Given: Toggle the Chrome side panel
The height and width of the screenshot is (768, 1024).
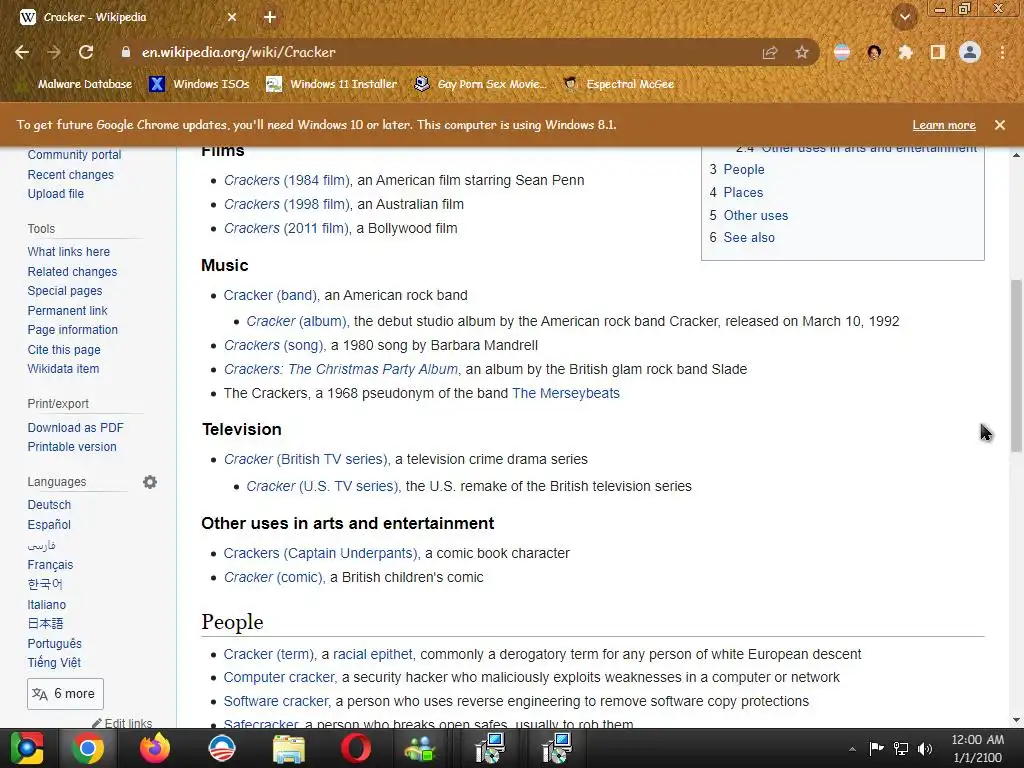Looking at the screenshot, I should (x=938, y=52).
